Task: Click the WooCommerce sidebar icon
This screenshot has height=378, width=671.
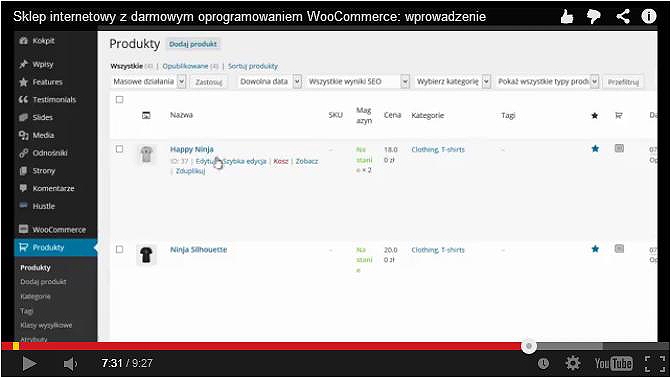Action: 23,229
